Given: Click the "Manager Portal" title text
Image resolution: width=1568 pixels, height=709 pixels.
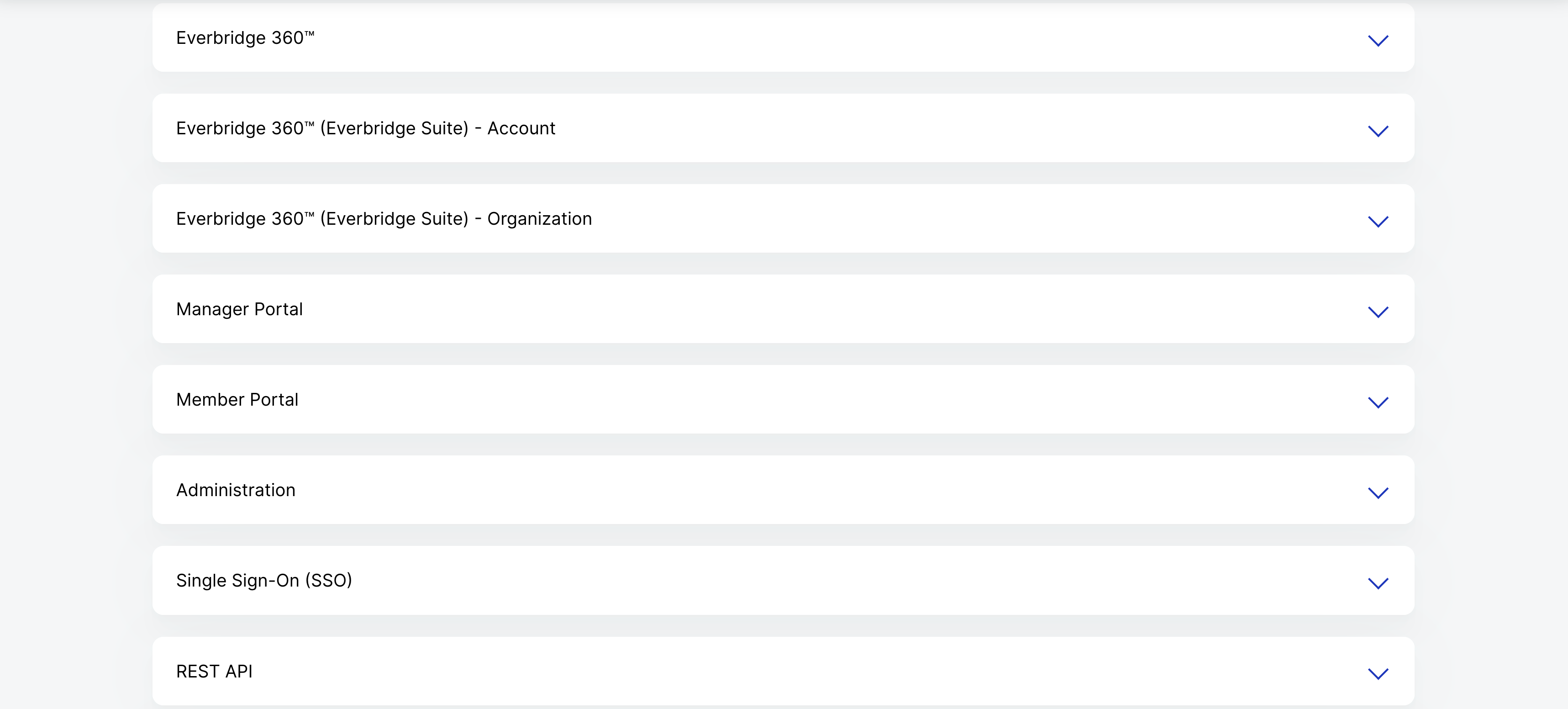Looking at the screenshot, I should pos(239,309).
